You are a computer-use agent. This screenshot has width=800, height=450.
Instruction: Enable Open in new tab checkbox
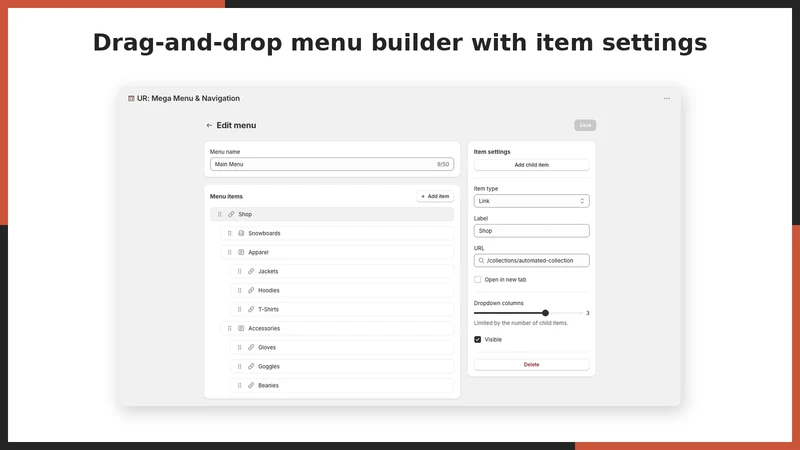[478, 280]
